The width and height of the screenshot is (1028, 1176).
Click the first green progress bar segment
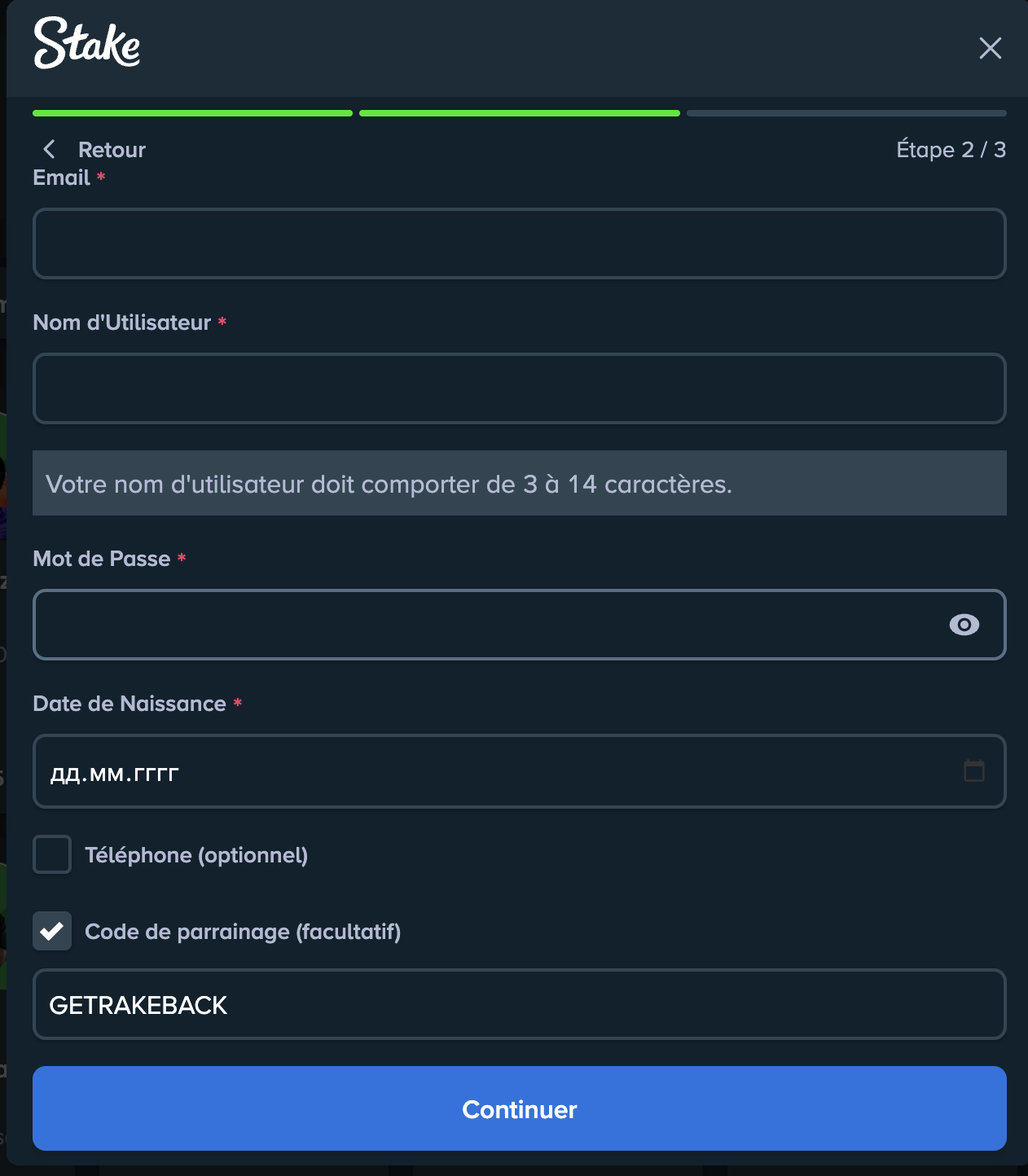192,112
